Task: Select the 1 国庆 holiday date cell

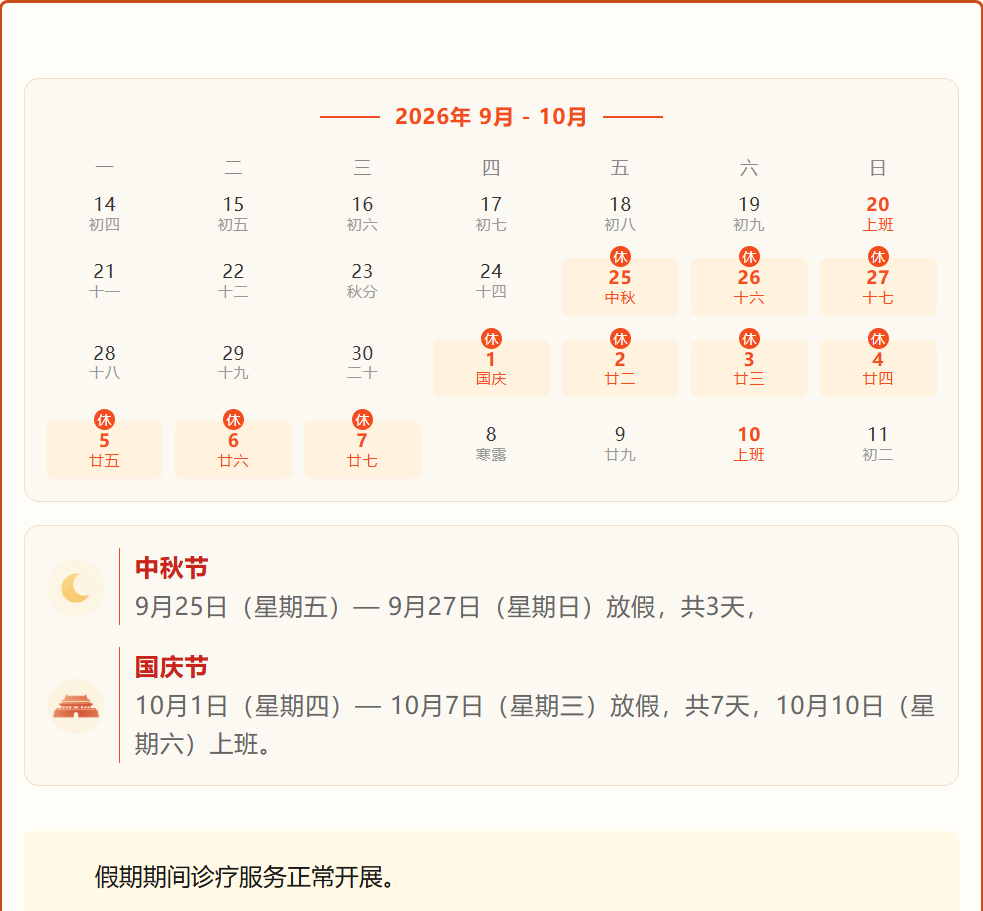Action: 491,368
